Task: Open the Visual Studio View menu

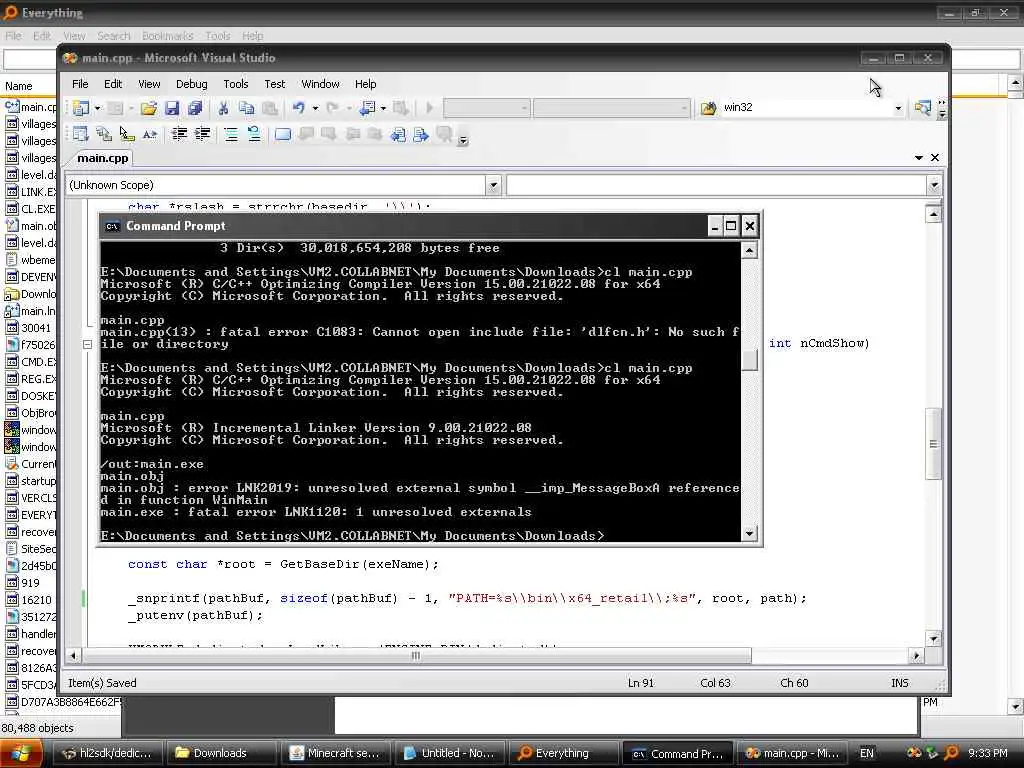Action: (x=149, y=84)
